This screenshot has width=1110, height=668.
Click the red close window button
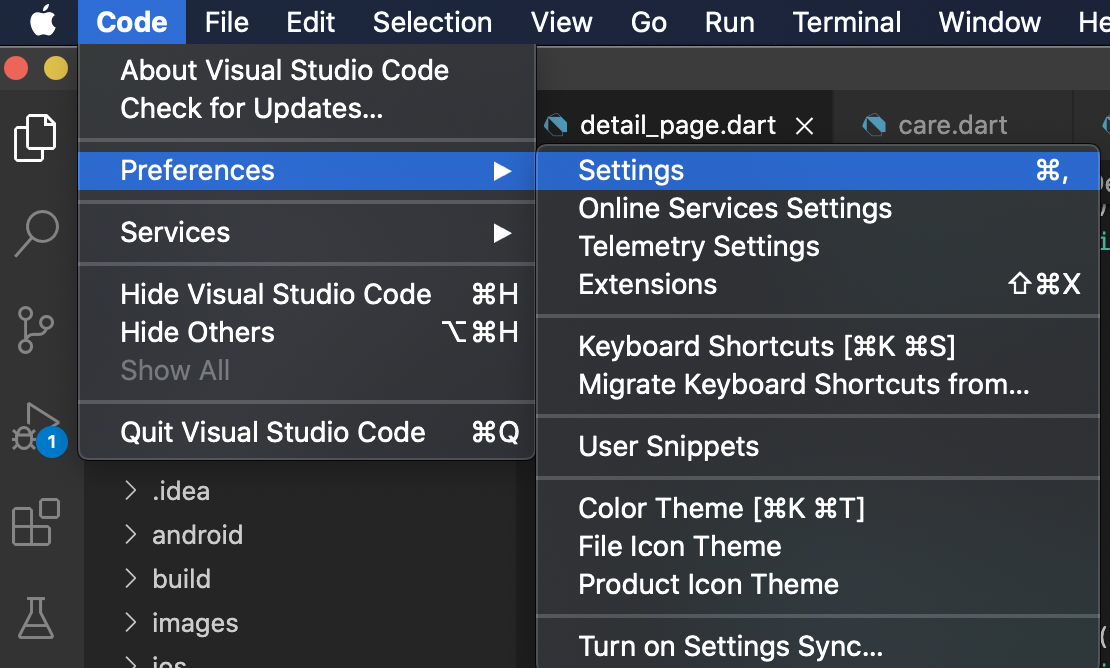pos(16,69)
